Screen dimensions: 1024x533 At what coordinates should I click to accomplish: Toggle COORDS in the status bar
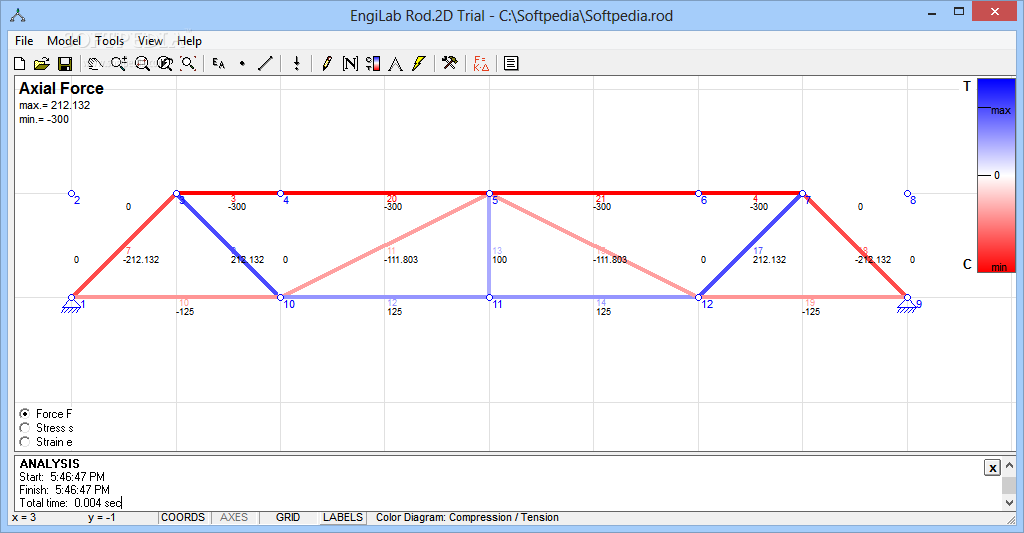pos(183,517)
